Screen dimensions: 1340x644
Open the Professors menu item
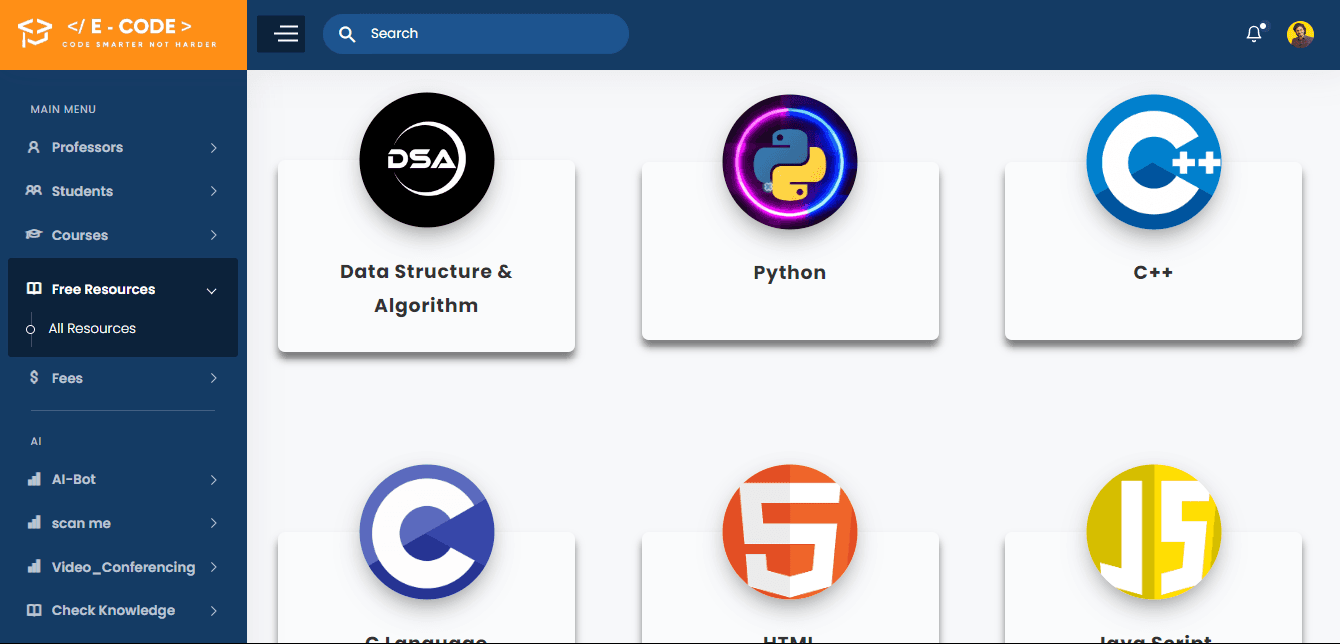pyautogui.click(x=123, y=147)
